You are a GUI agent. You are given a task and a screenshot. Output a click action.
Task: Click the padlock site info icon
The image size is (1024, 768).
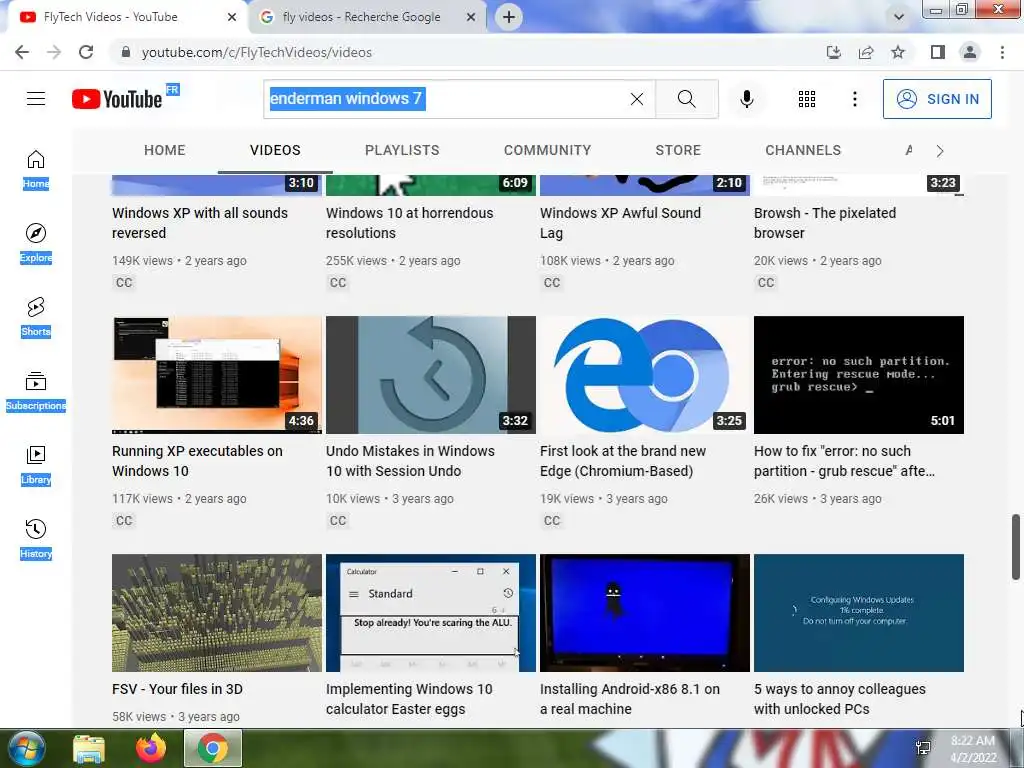[126, 52]
